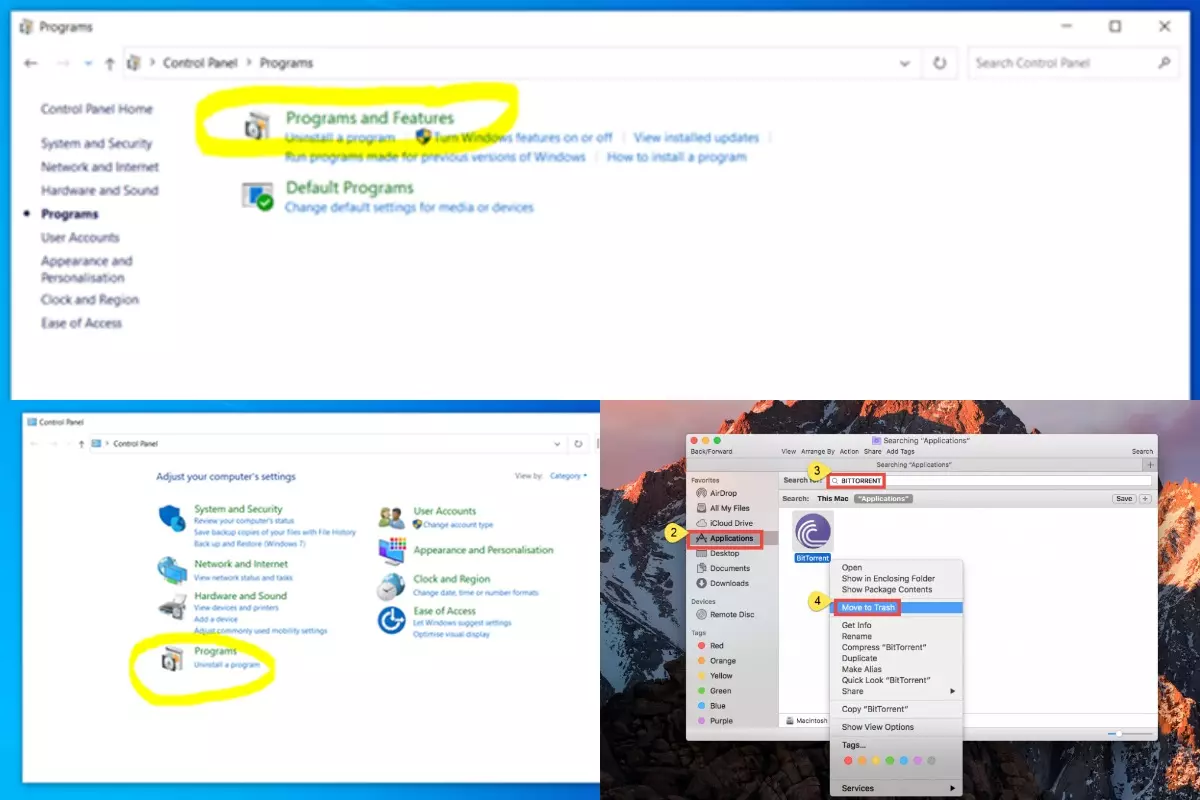Click the shield icon beside Turn Windows features
Image resolution: width=1200 pixels, height=800 pixels.
pos(423,138)
